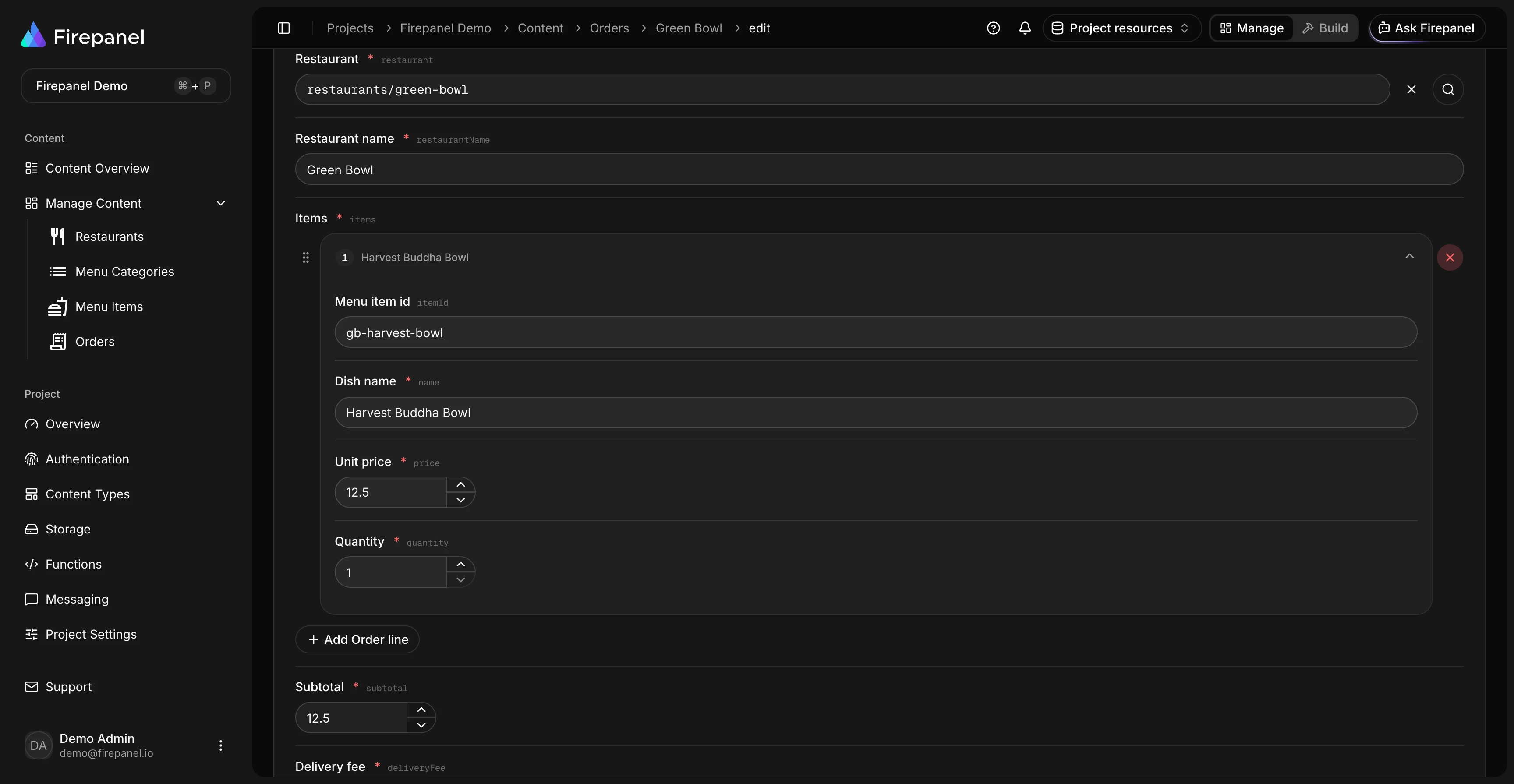Click Add Order line button

click(x=357, y=639)
